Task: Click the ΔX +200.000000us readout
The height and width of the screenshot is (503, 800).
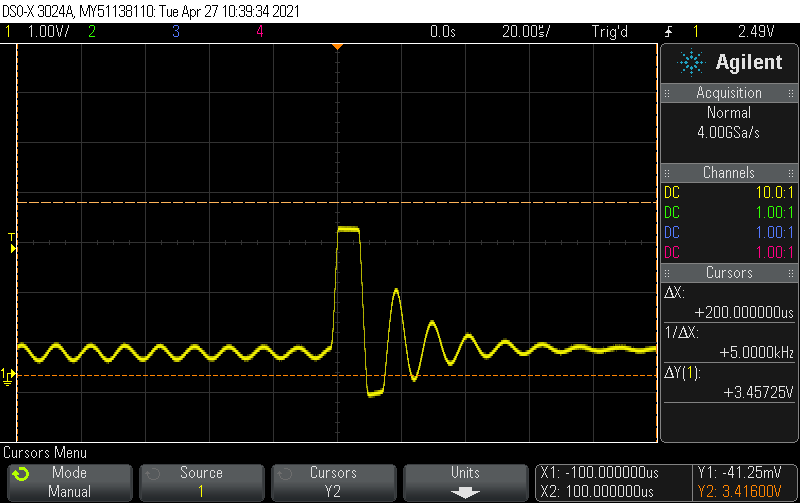Action: [x=729, y=303]
